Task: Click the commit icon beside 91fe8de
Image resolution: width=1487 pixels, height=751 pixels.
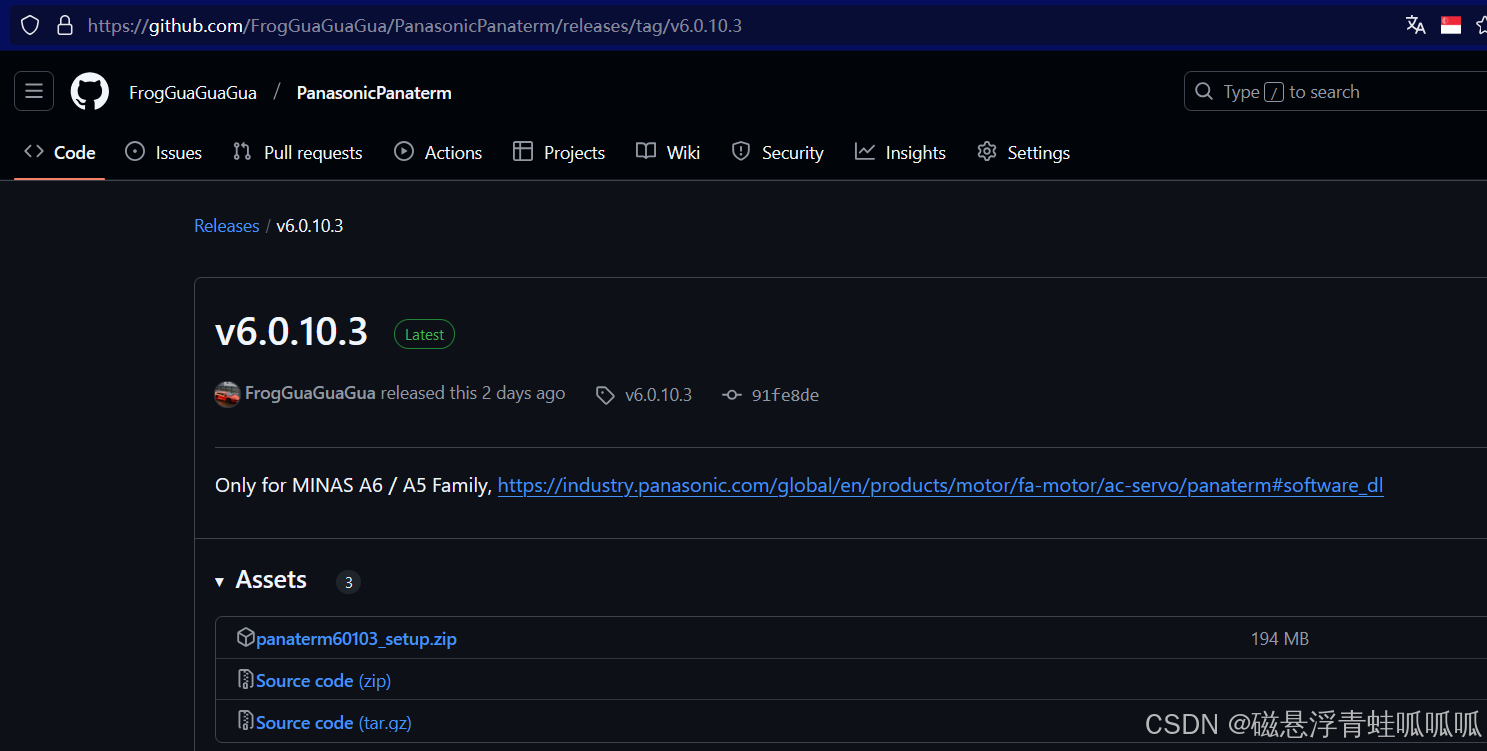Action: [732, 395]
